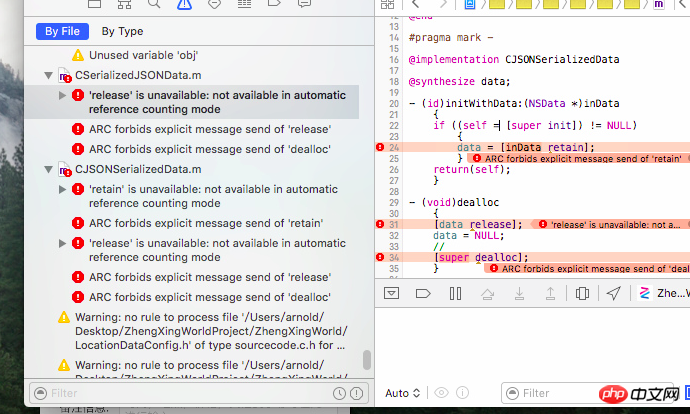The width and height of the screenshot is (690, 414).
Task: Click the .m file icon in jump bar
Action: (659, 4)
